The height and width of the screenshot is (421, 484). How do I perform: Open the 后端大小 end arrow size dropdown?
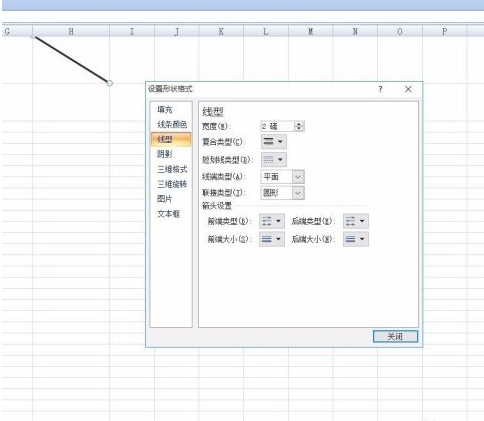click(x=356, y=239)
